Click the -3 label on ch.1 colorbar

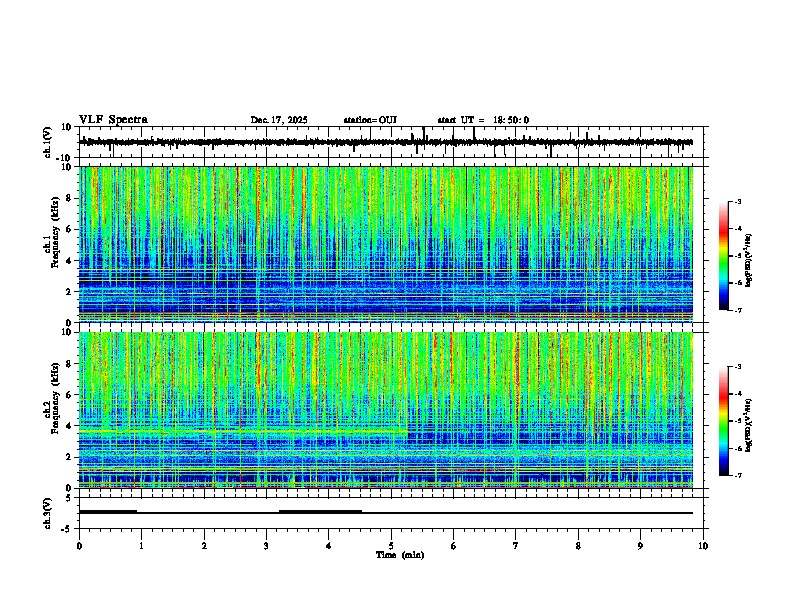point(737,201)
